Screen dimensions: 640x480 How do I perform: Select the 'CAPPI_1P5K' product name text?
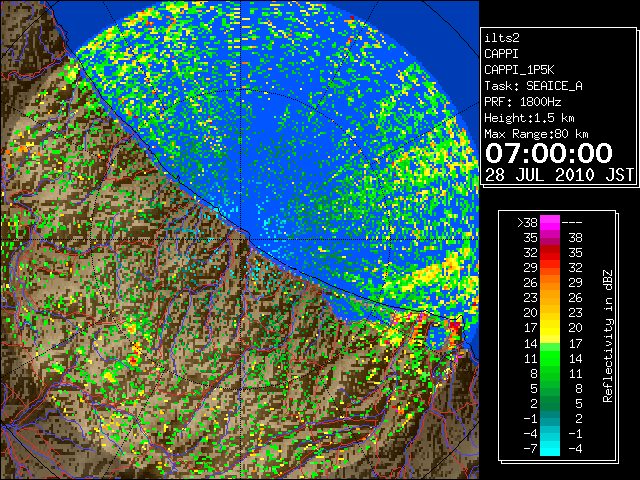tap(519, 70)
